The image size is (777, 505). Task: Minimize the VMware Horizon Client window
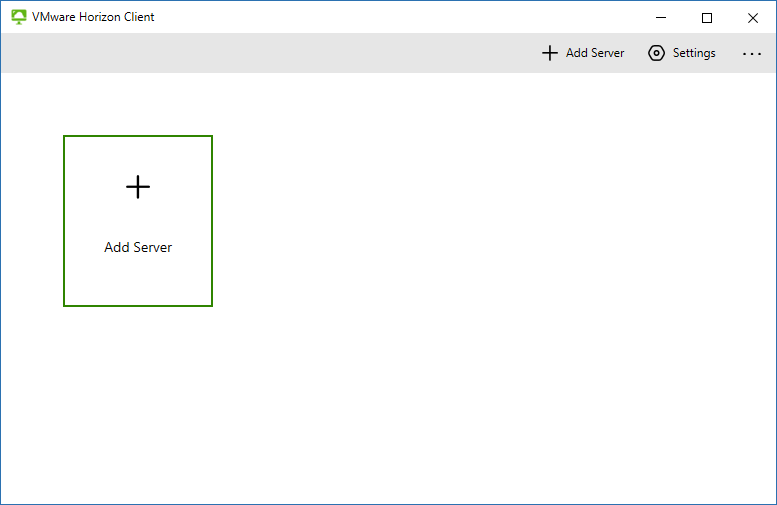(661, 17)
